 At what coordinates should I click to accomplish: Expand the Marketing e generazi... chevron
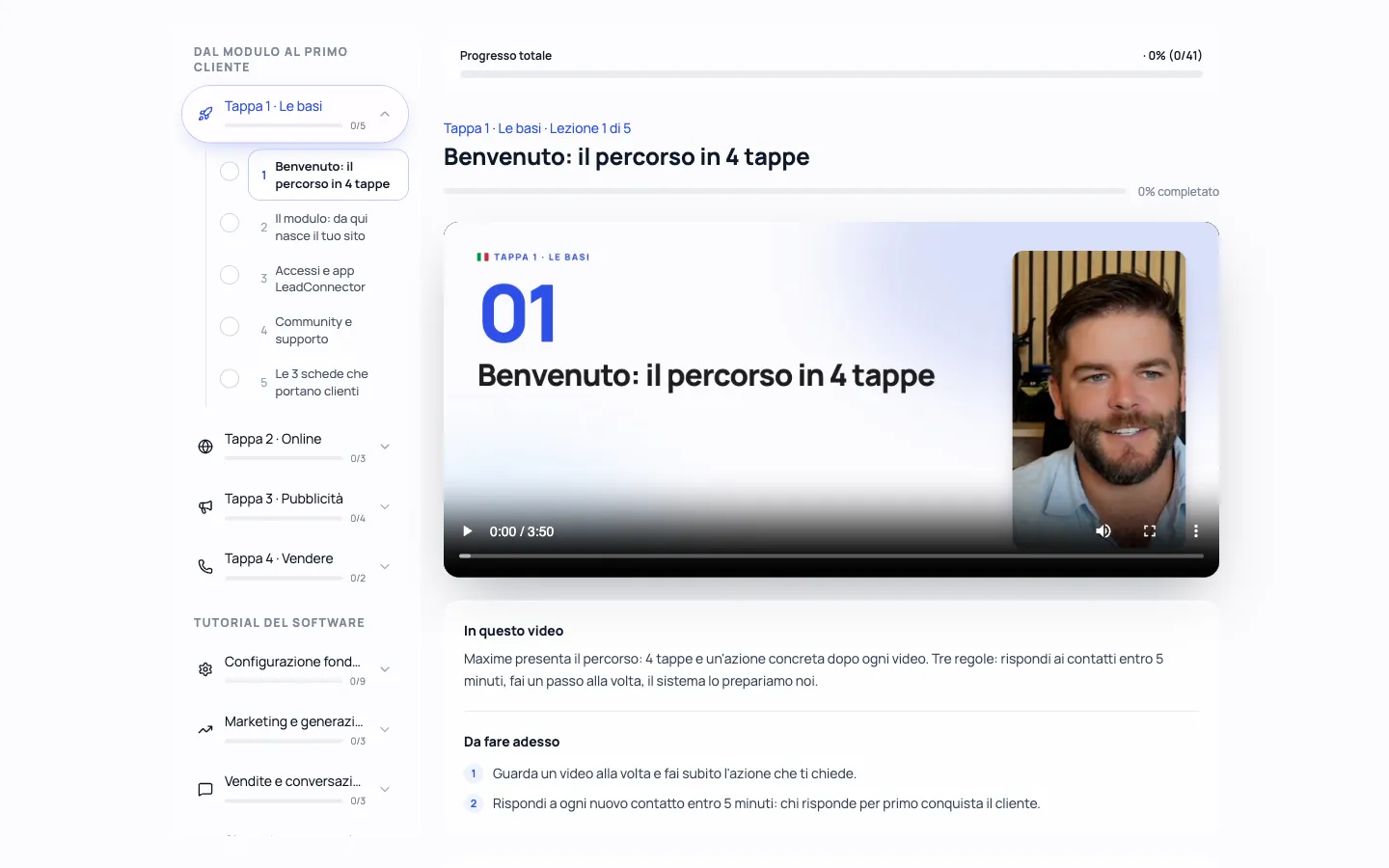coord(385,729)
